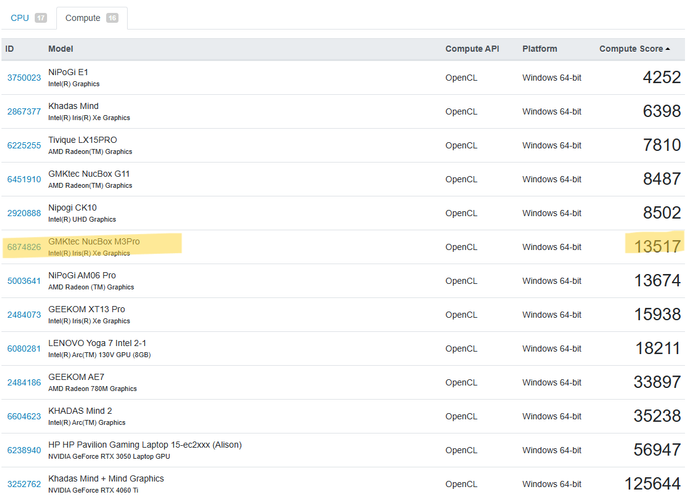
Task: Switch to the CPU tab
Action: 28,18
